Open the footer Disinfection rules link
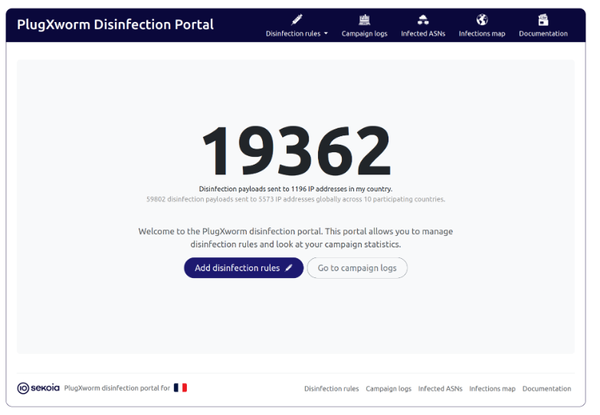This screenshot has width=600, height=415. [x=331, y=389]
